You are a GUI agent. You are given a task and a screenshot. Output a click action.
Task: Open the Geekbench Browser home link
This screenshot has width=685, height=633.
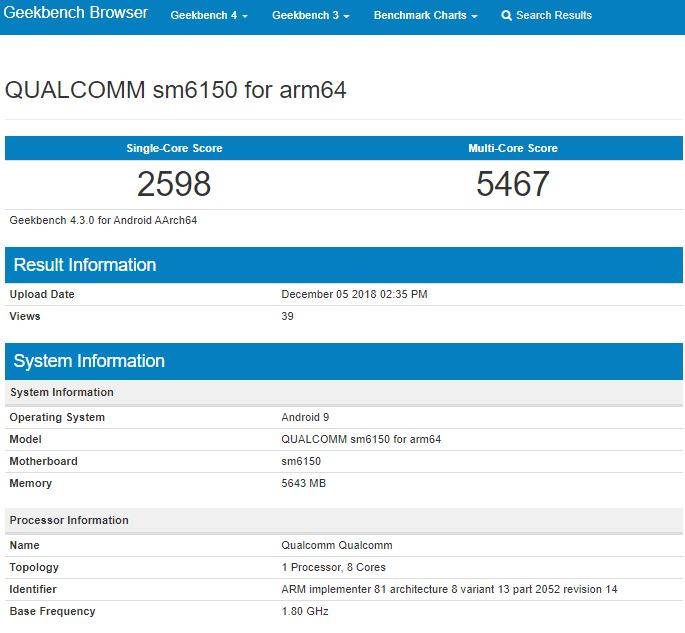click(75, 12)
